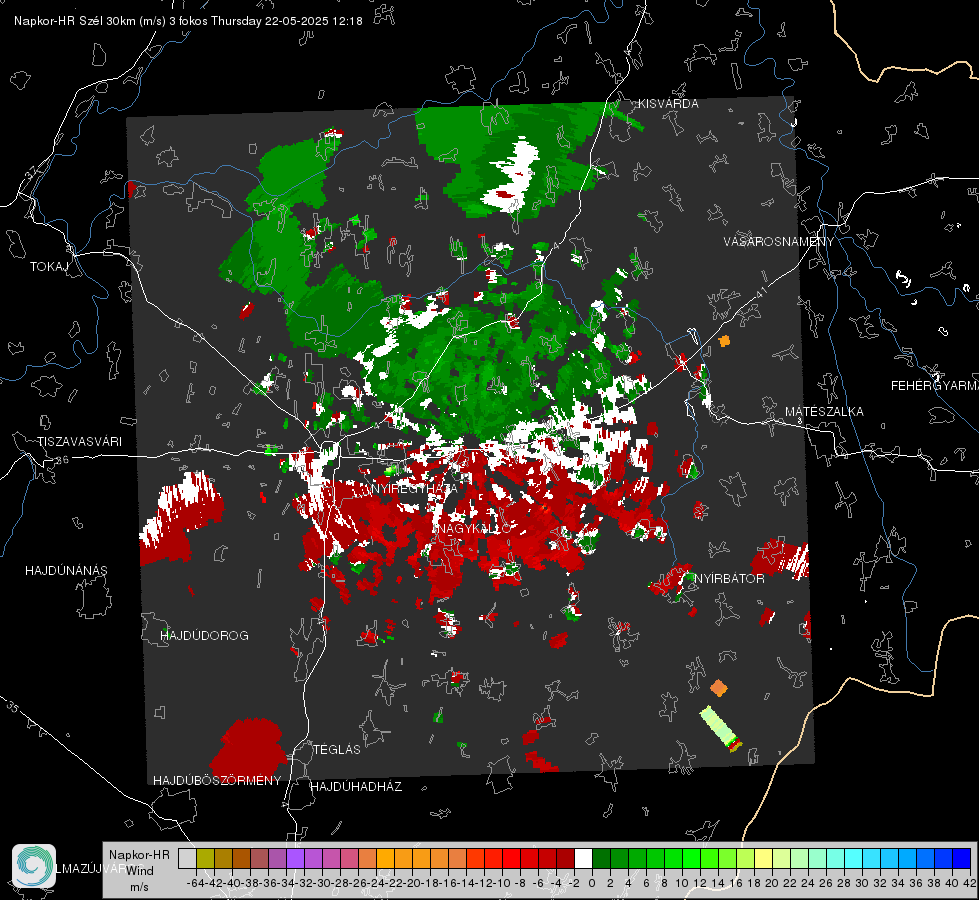Viewport: 979px width, 900px height.
Task: Pick the cyan legend swatch between 28 and 30
Action: point(853,858)
